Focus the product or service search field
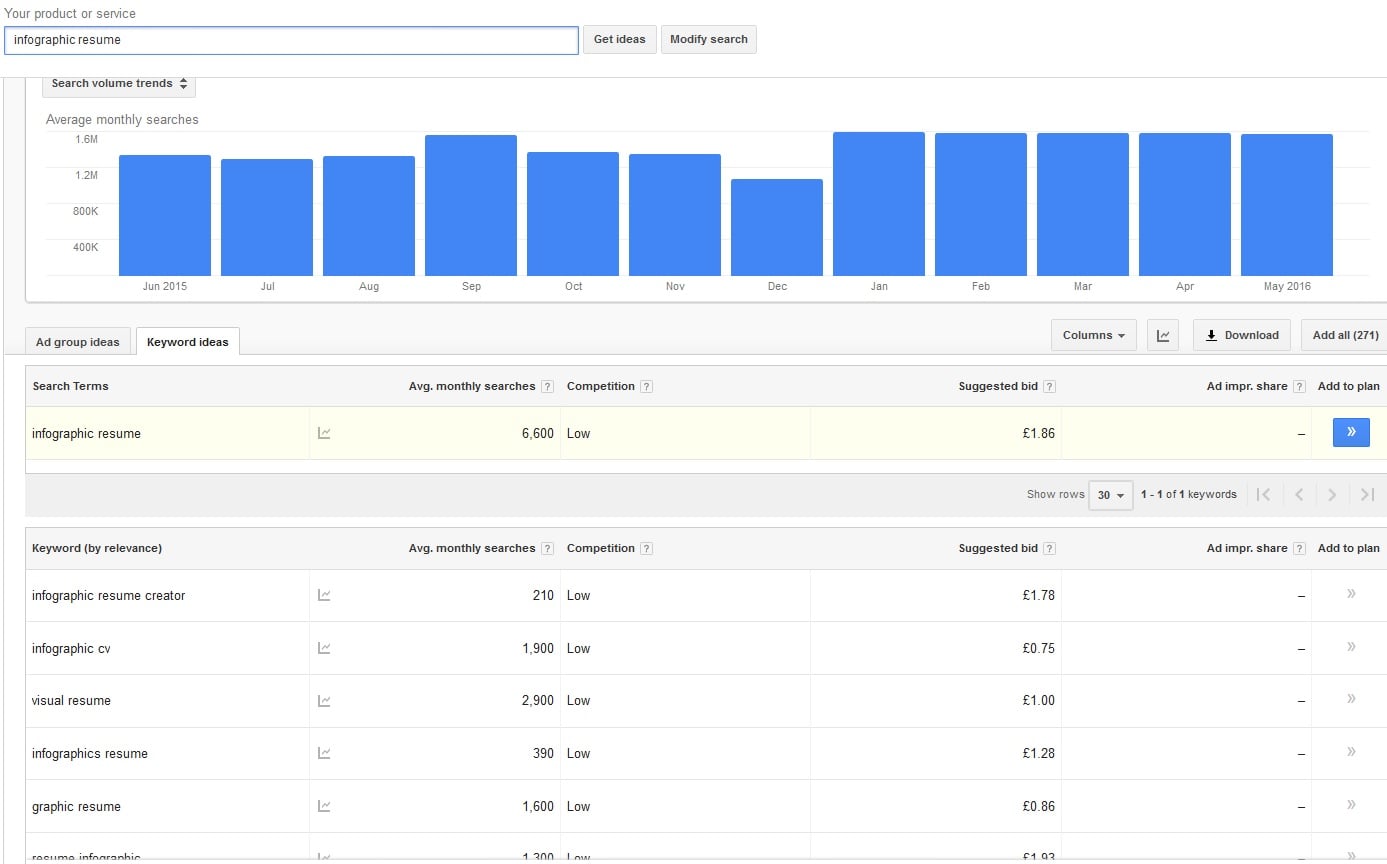The width and height of the screenshot is (1387, 864). pyautogui.click(x=291, y=40)
